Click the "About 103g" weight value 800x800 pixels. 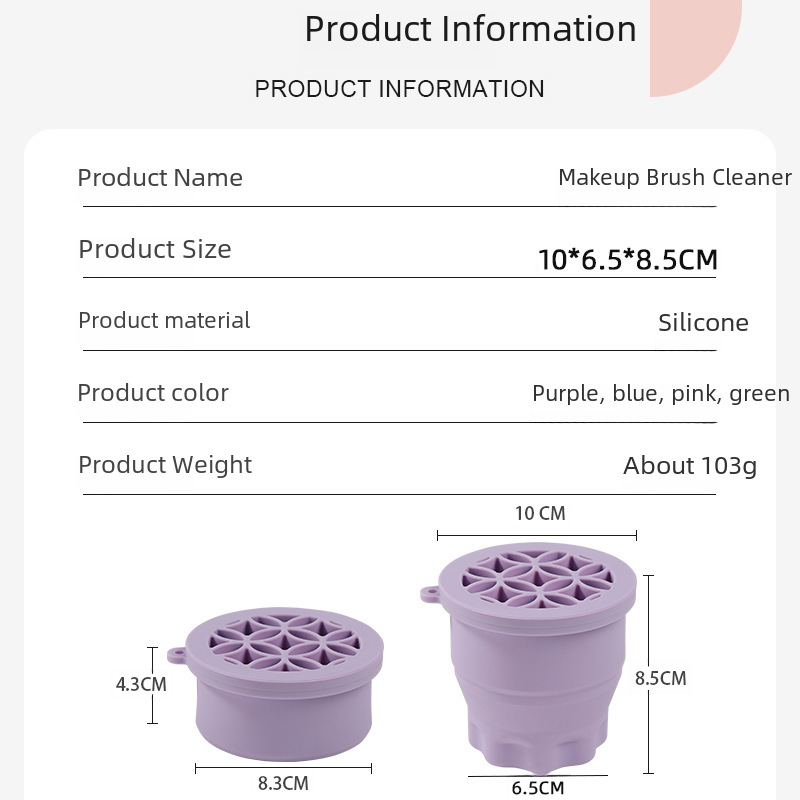[690, 466]
